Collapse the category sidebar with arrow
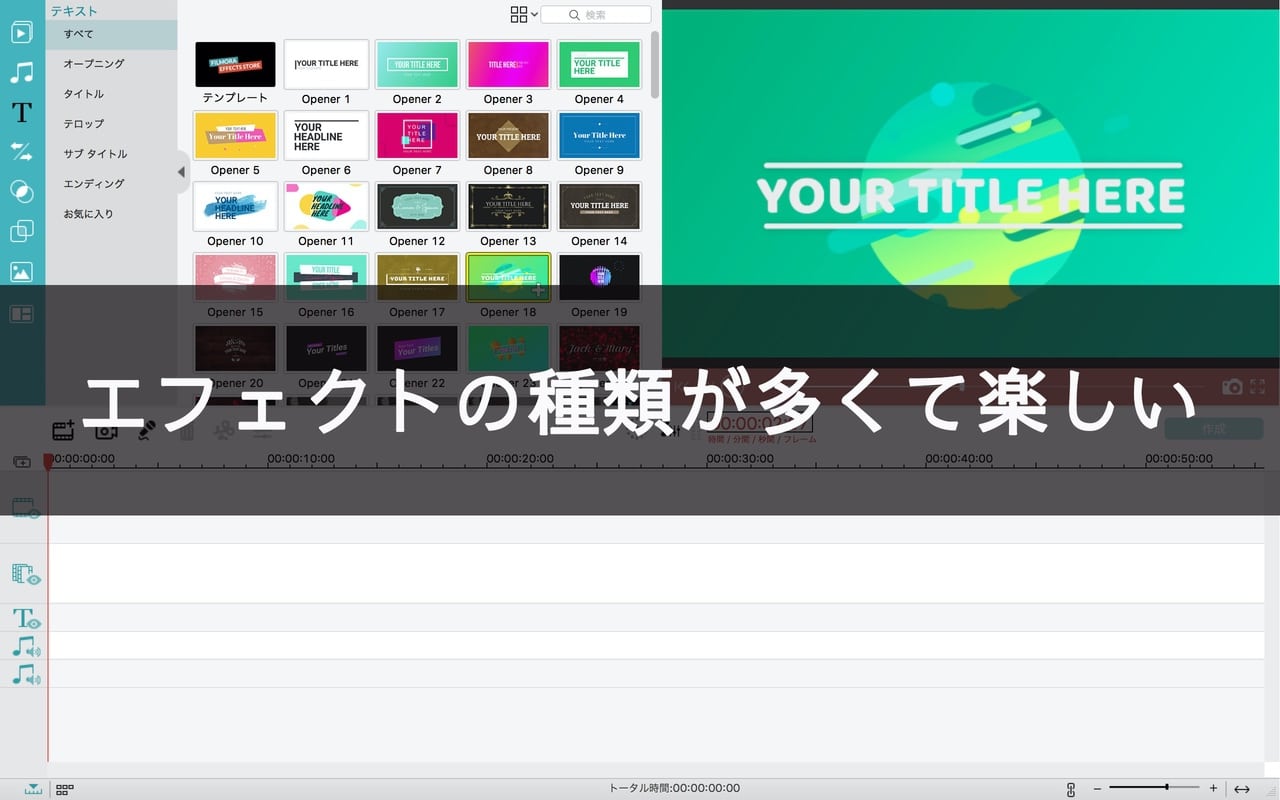 pos(181,172)
